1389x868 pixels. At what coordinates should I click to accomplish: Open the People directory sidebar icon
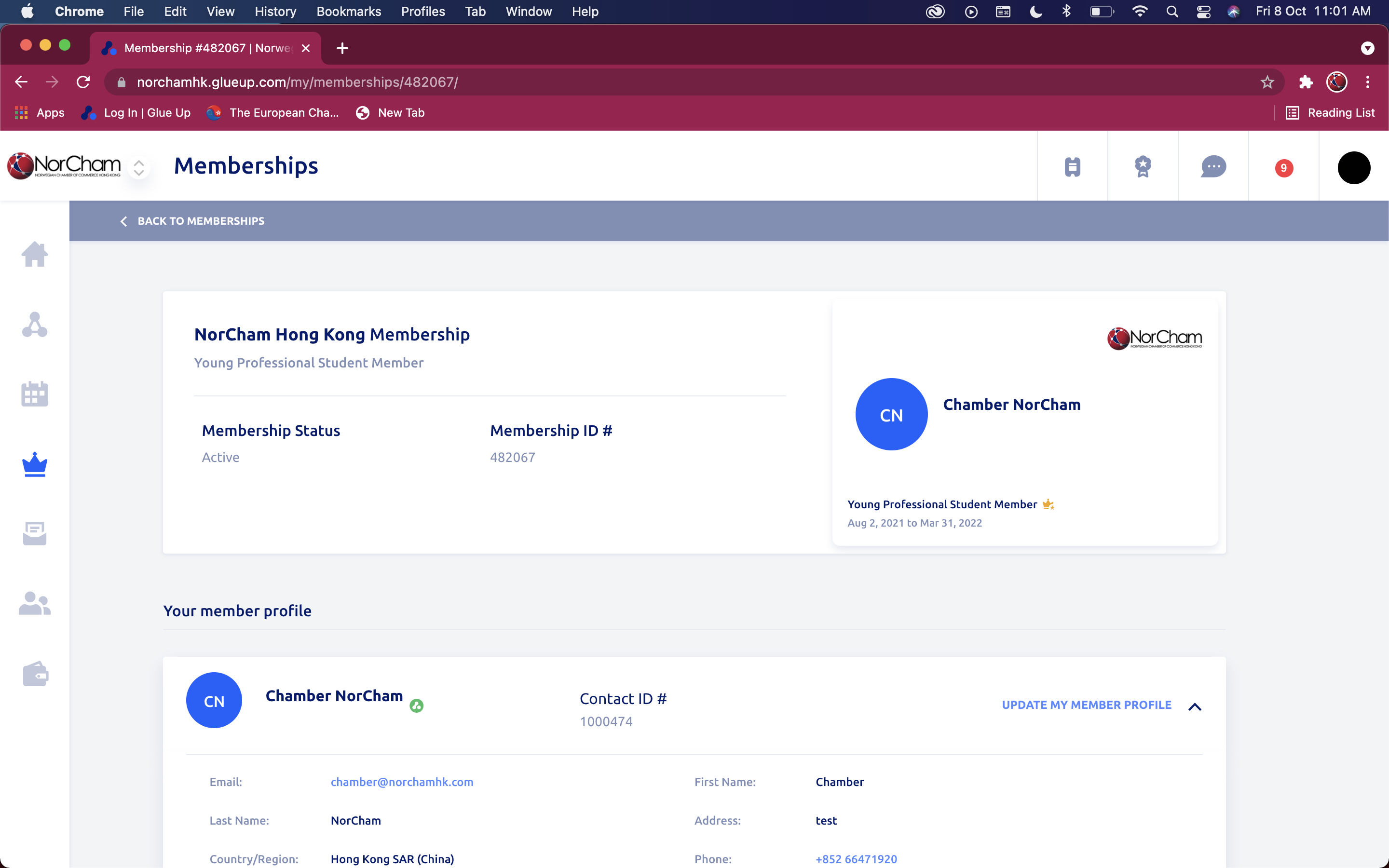coord(34,603)
